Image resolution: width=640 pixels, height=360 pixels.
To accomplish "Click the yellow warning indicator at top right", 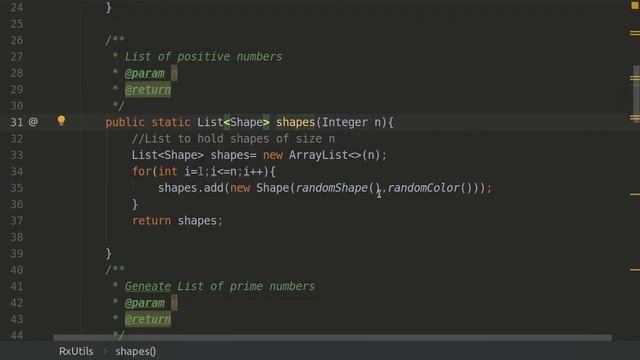I will (x=635, y=5).
